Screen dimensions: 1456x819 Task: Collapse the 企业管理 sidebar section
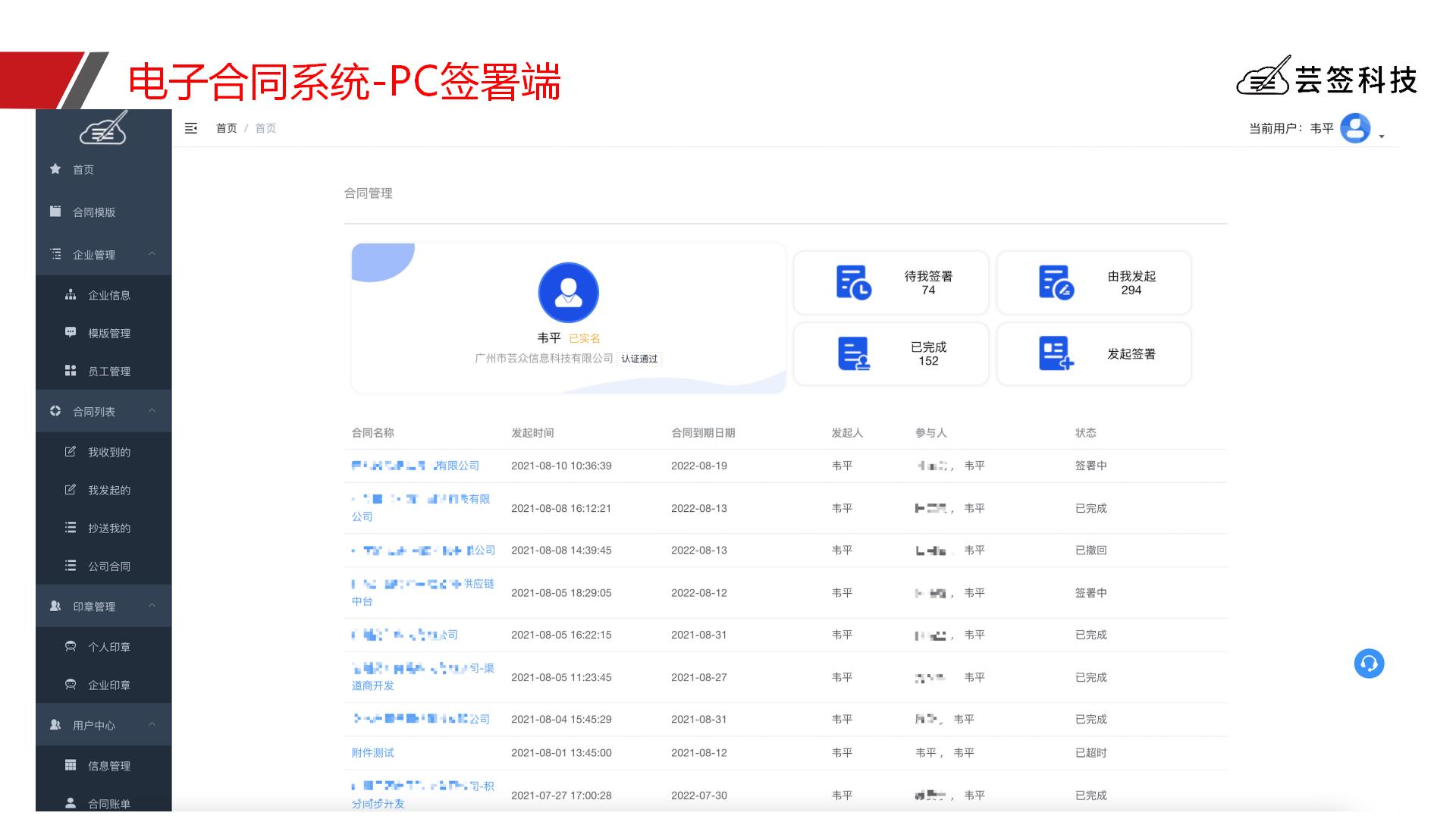pyautogui.click(x=152, y=254)
